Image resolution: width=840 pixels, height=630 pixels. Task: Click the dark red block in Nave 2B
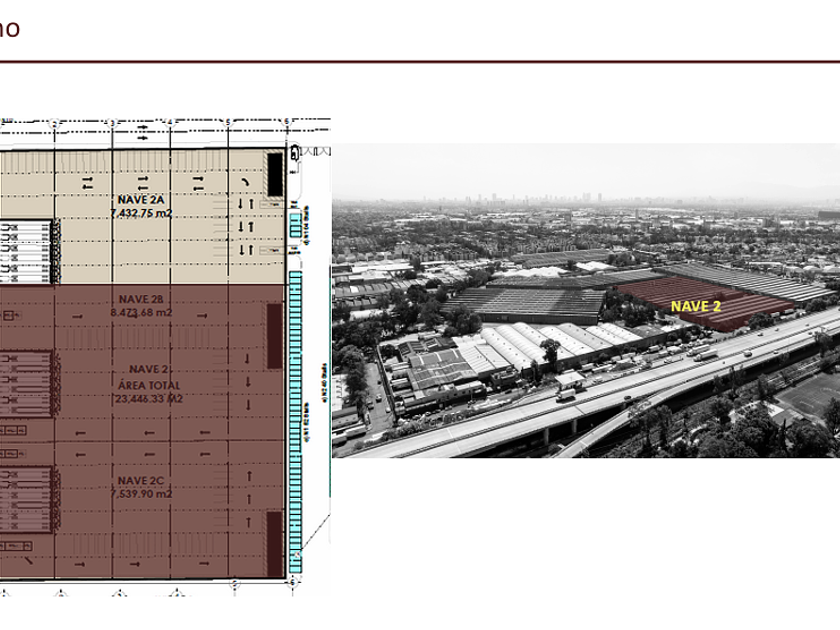274,336
